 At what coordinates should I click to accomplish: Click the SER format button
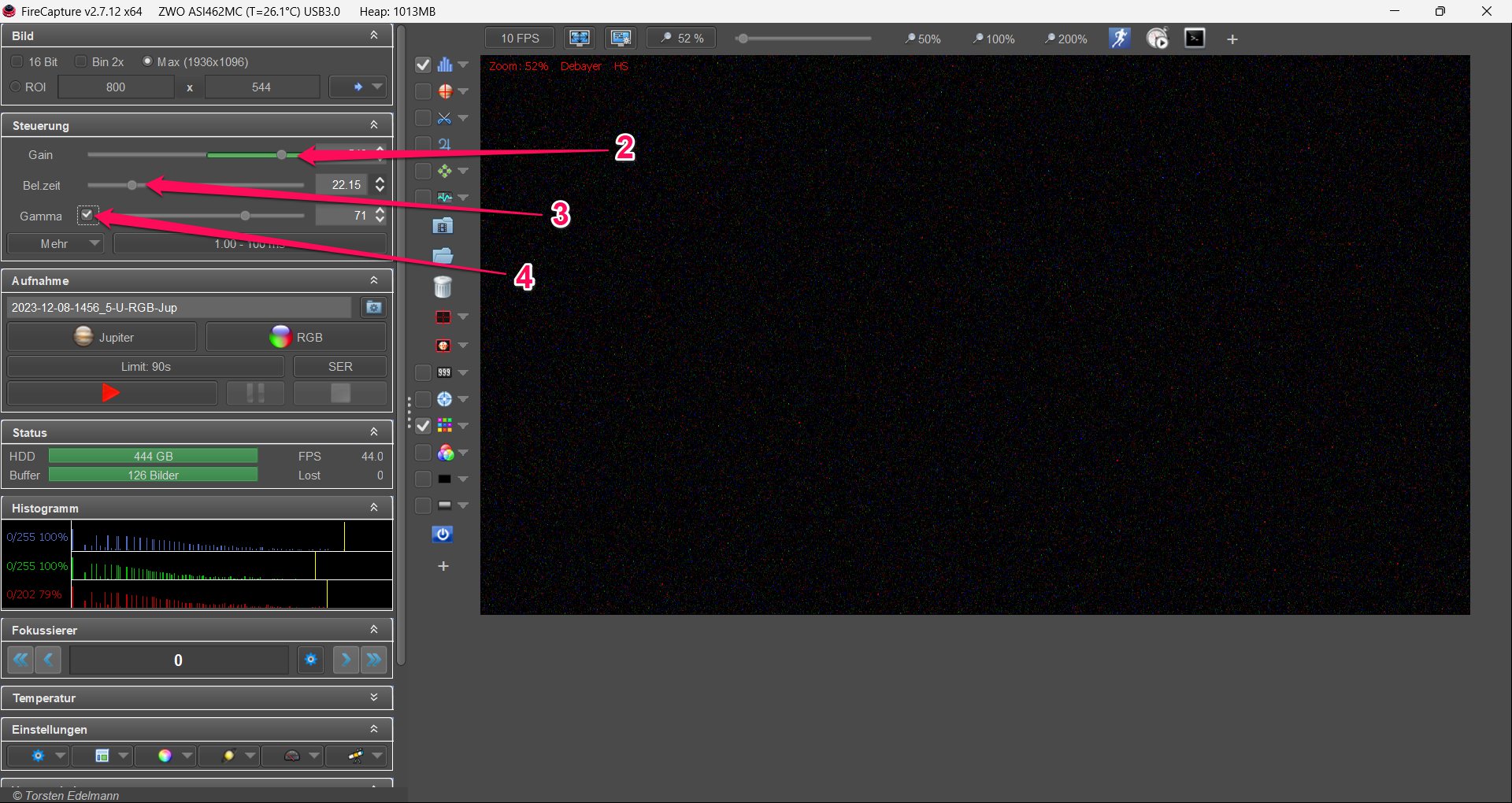340,367
